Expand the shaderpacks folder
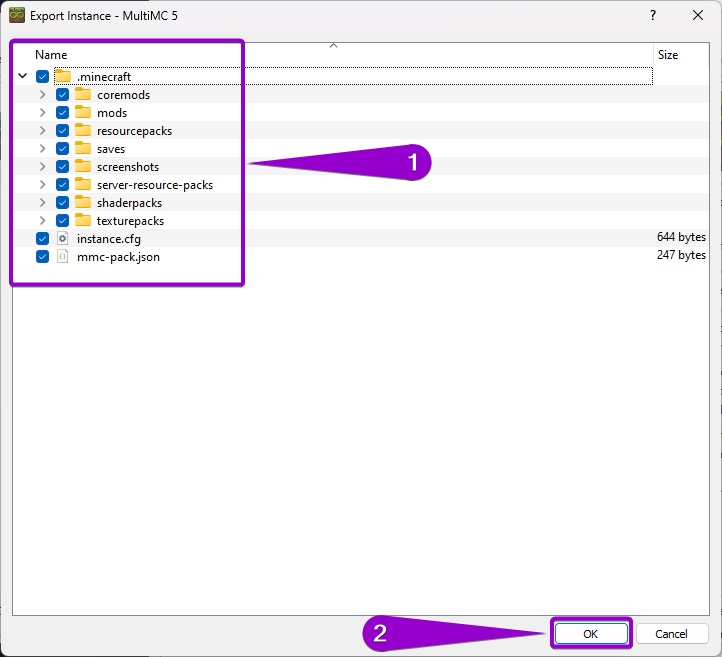The width and height of the screenshot is (722, 657). [42, 203]
